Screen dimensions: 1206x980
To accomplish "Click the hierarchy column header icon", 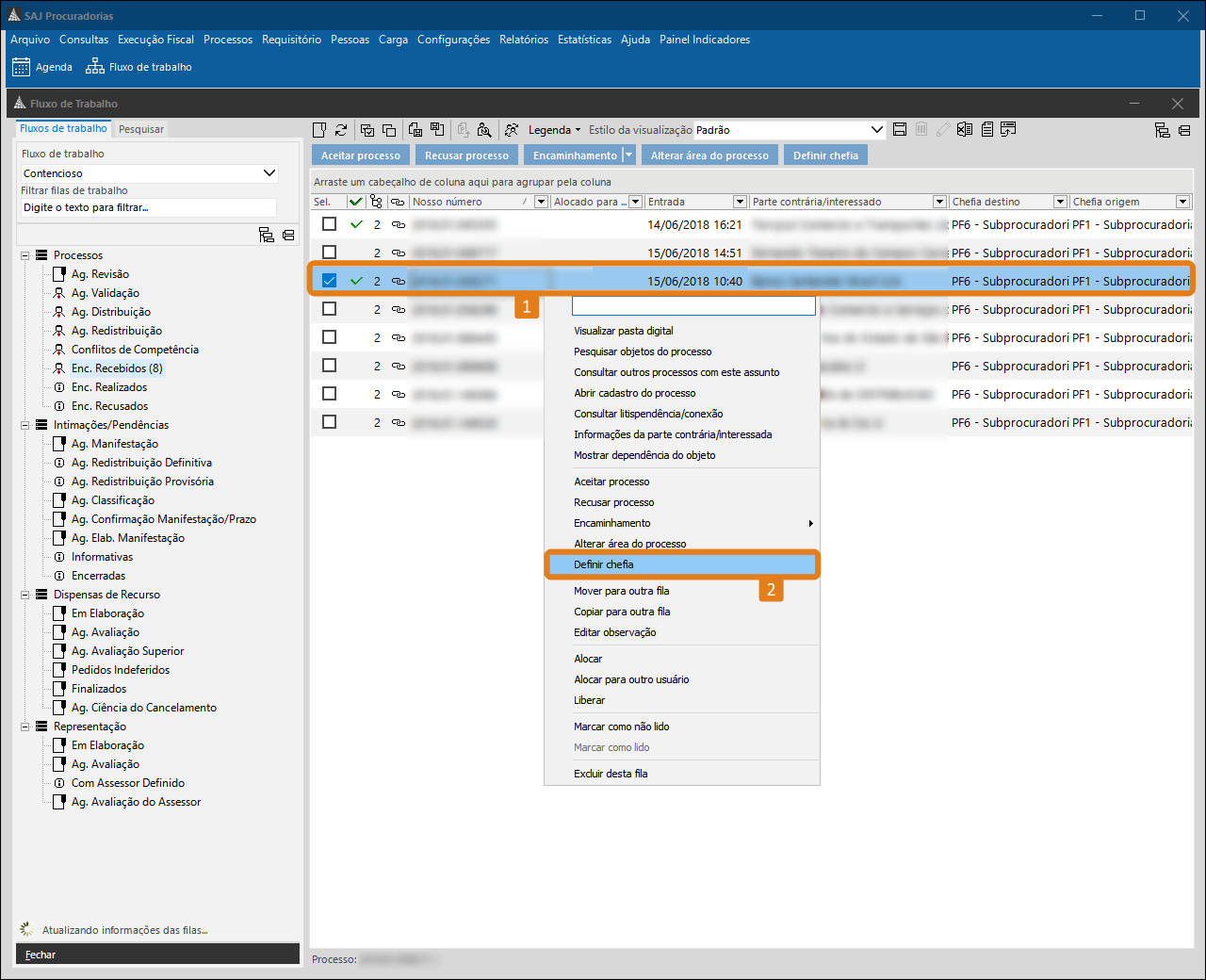I will click(x=377, y=202).
